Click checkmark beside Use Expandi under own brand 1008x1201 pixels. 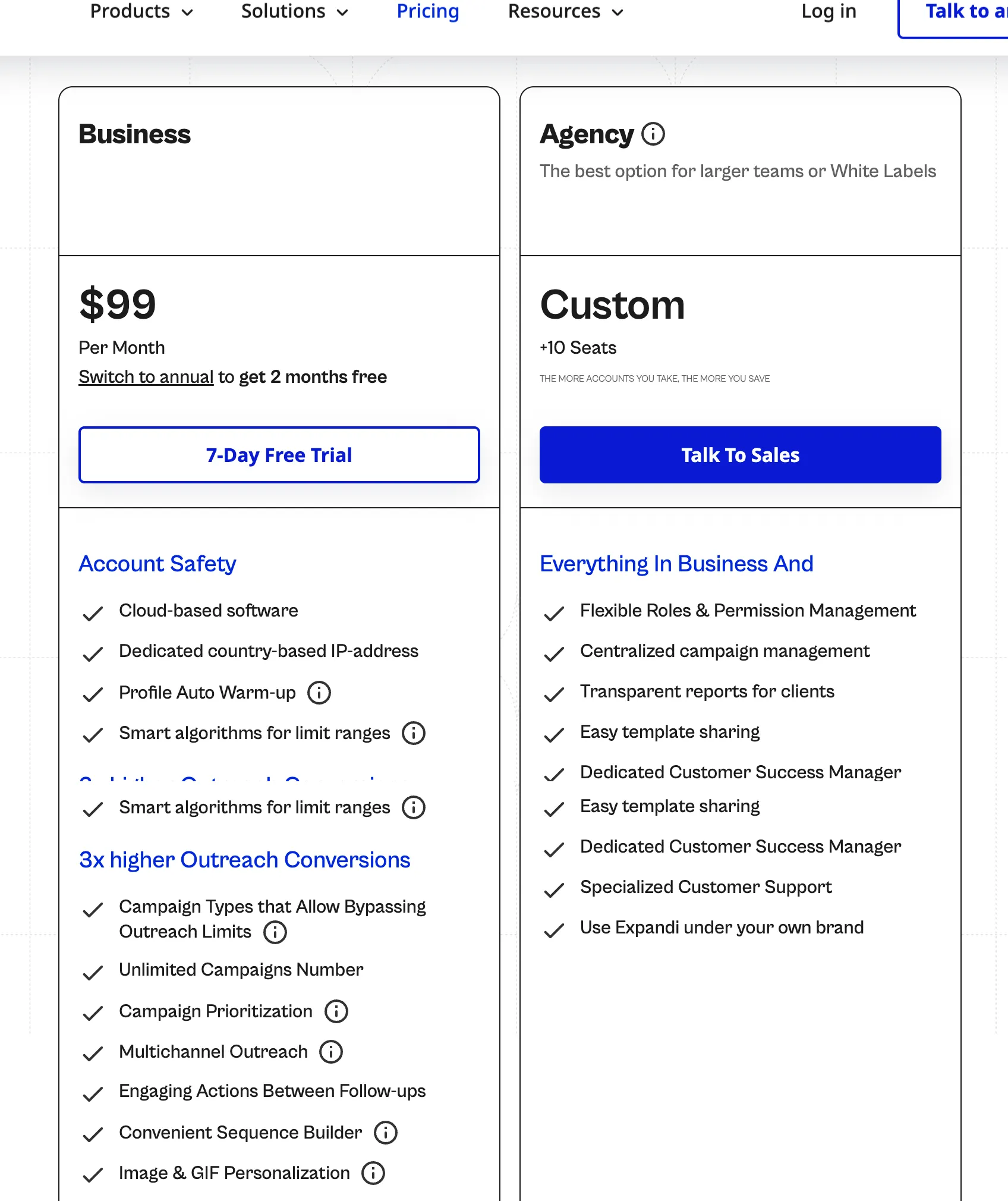click(554, 930)
